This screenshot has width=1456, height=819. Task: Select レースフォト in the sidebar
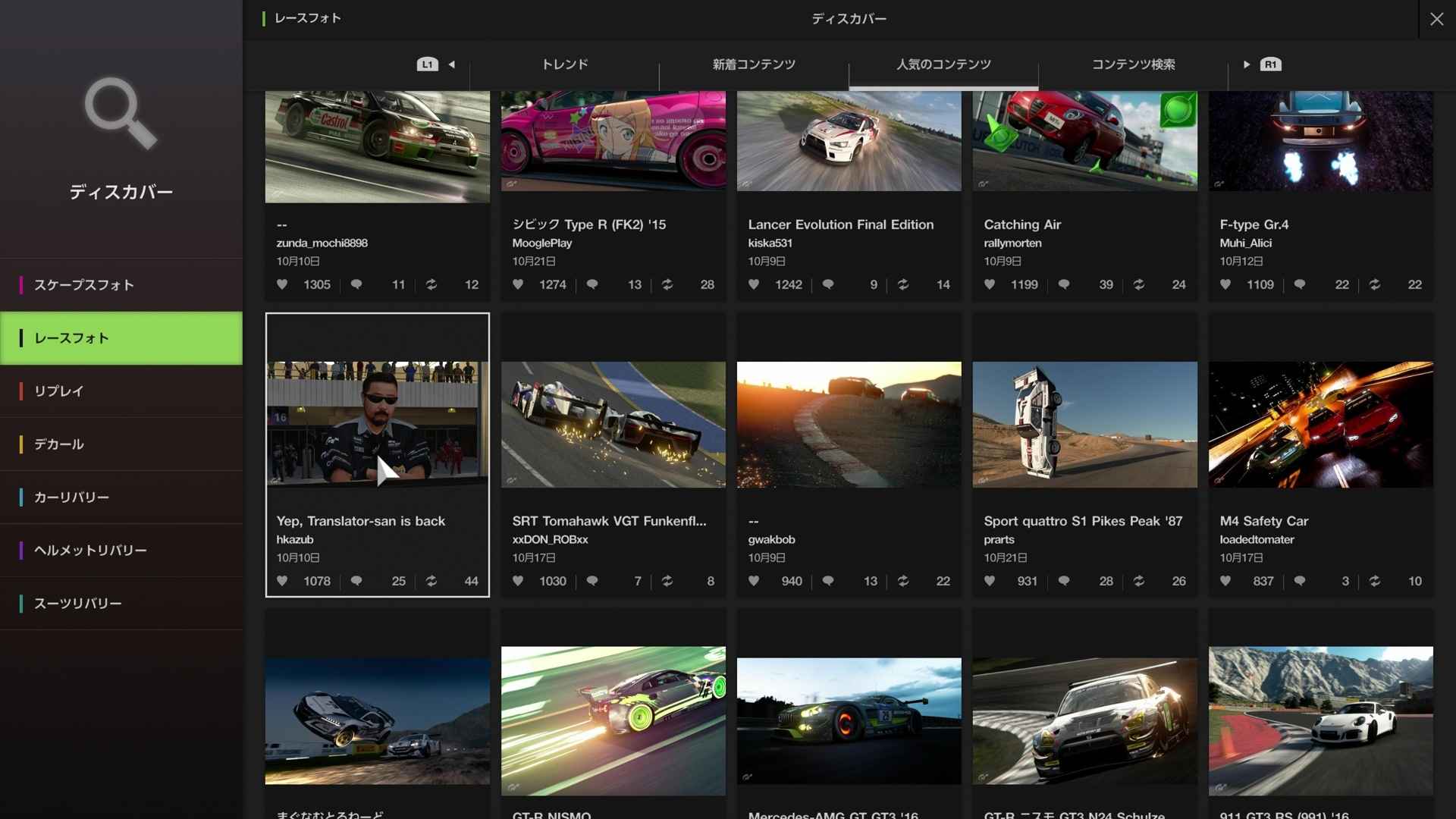(121, 338)
